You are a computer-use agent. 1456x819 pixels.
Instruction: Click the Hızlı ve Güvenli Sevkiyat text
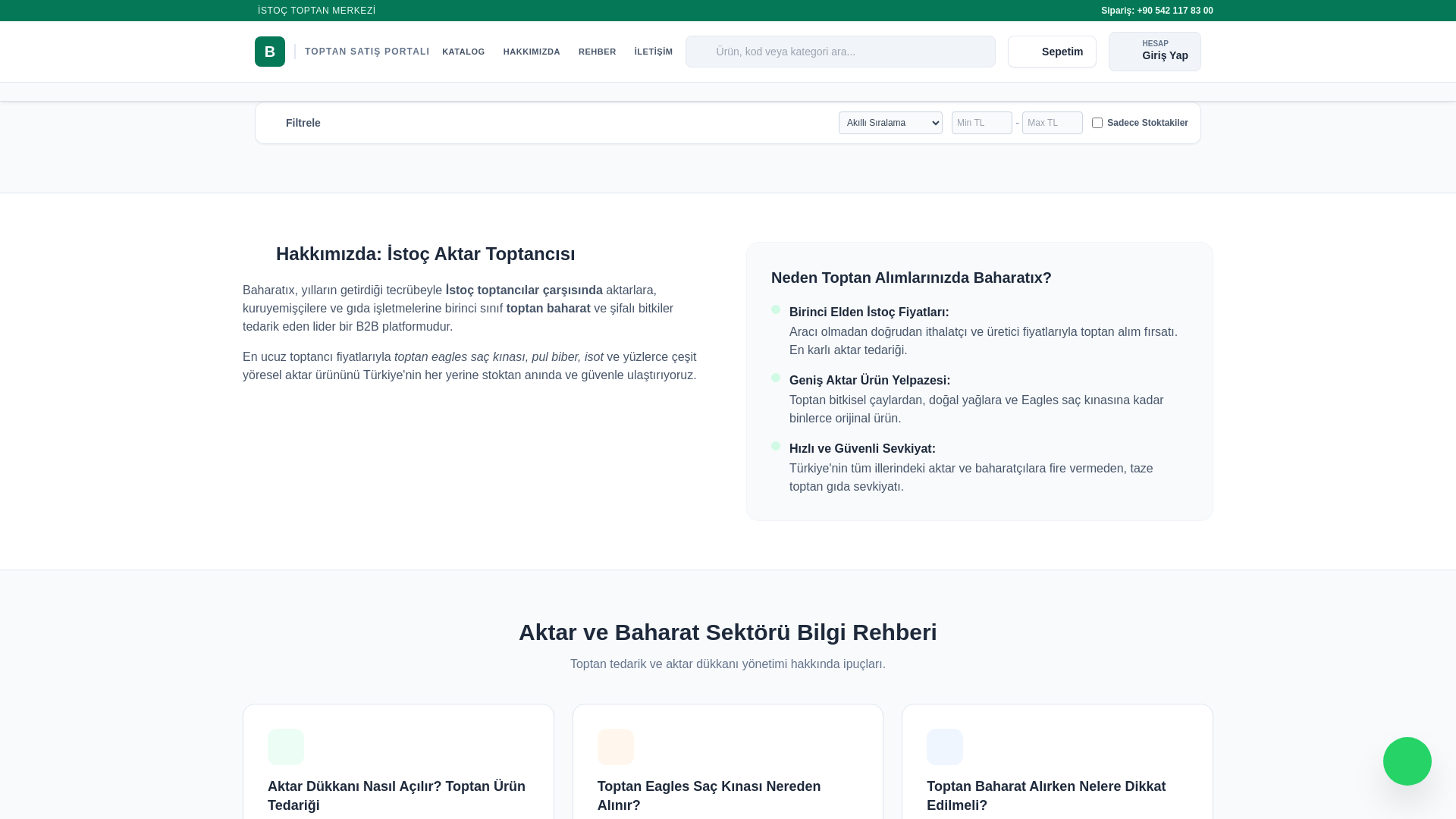click(x=862, y=449)
